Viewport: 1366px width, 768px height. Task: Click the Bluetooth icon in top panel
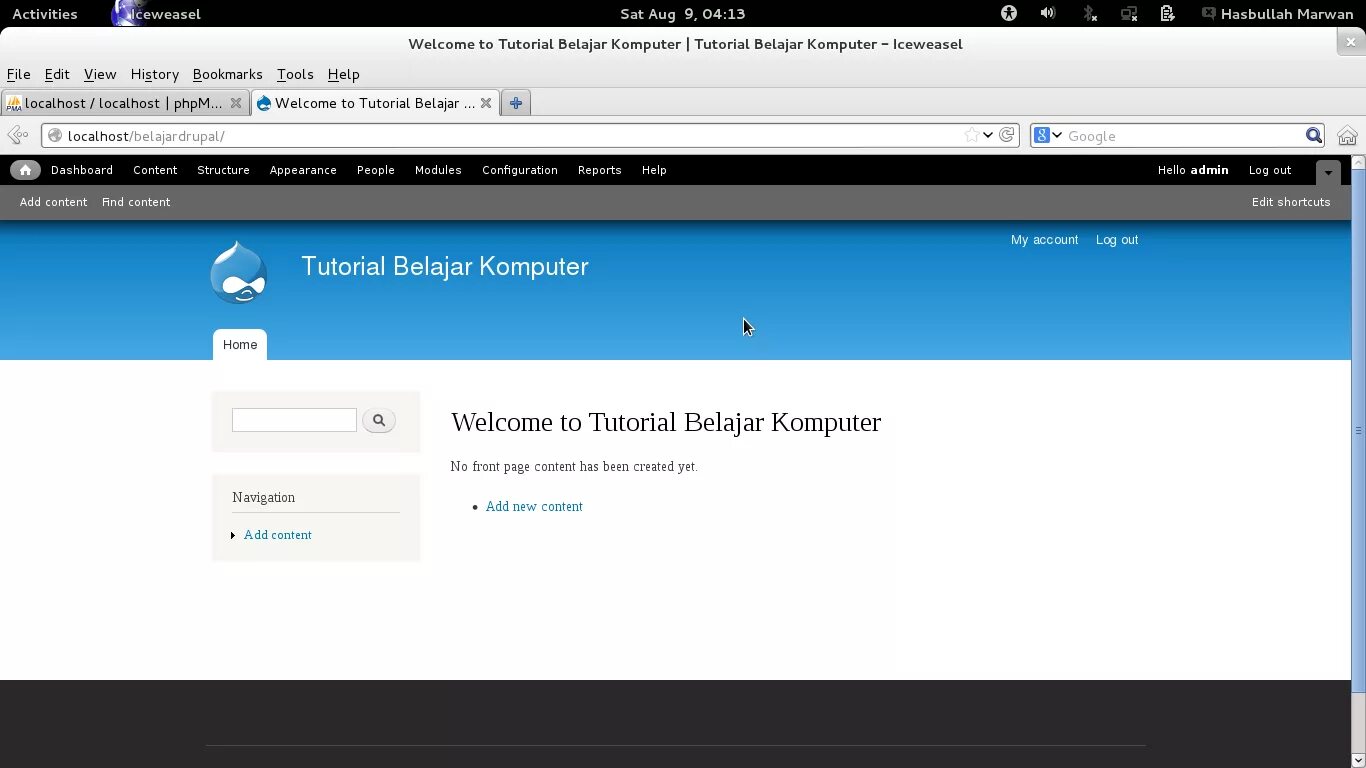coord(1088,13)
